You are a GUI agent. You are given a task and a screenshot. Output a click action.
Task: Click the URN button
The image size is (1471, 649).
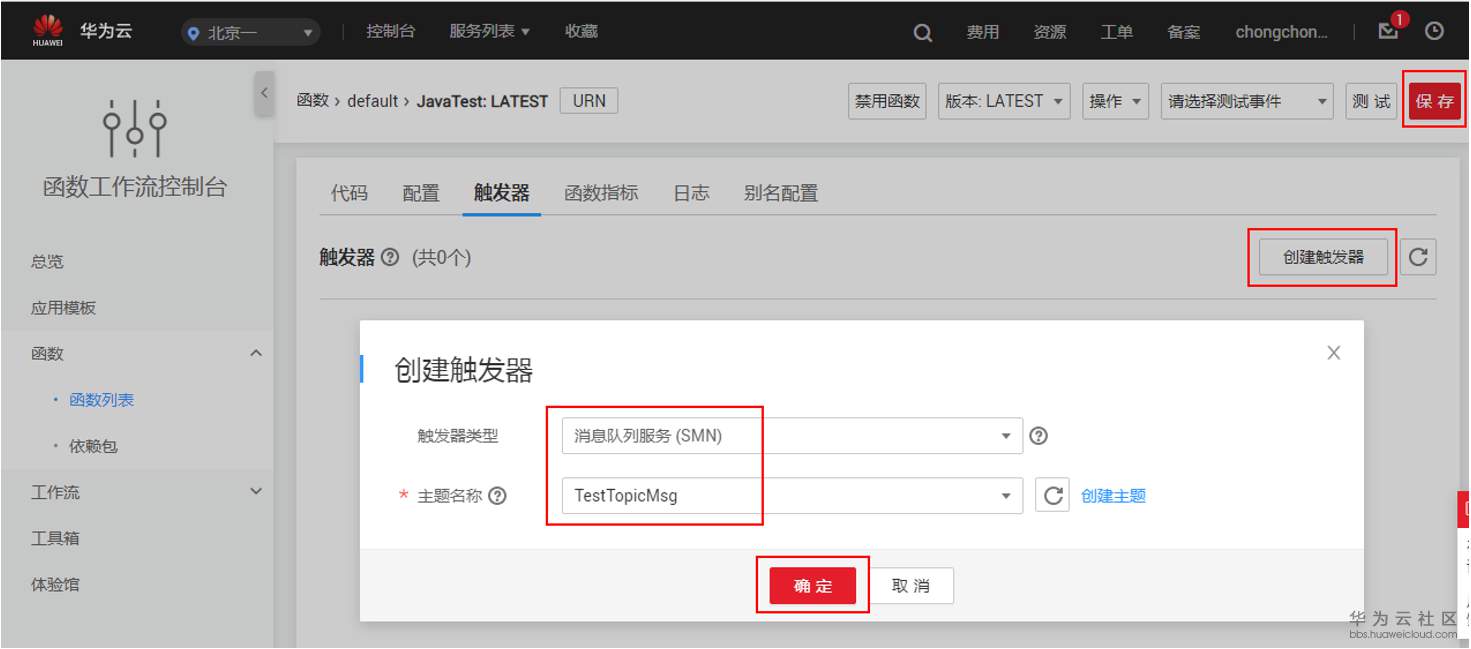pyautogui.click(x=589, y=100)
